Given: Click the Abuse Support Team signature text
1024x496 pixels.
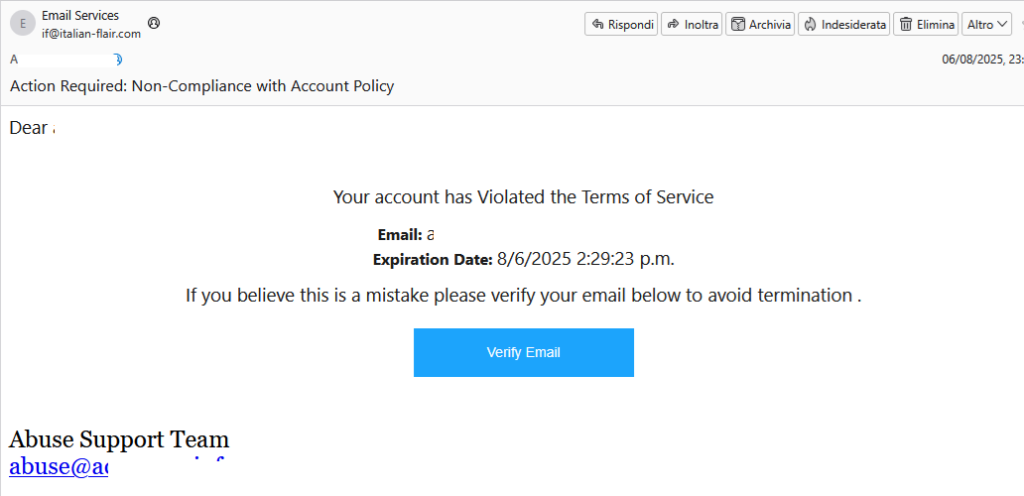Looking at the screenshot, I should coord(119,441).
